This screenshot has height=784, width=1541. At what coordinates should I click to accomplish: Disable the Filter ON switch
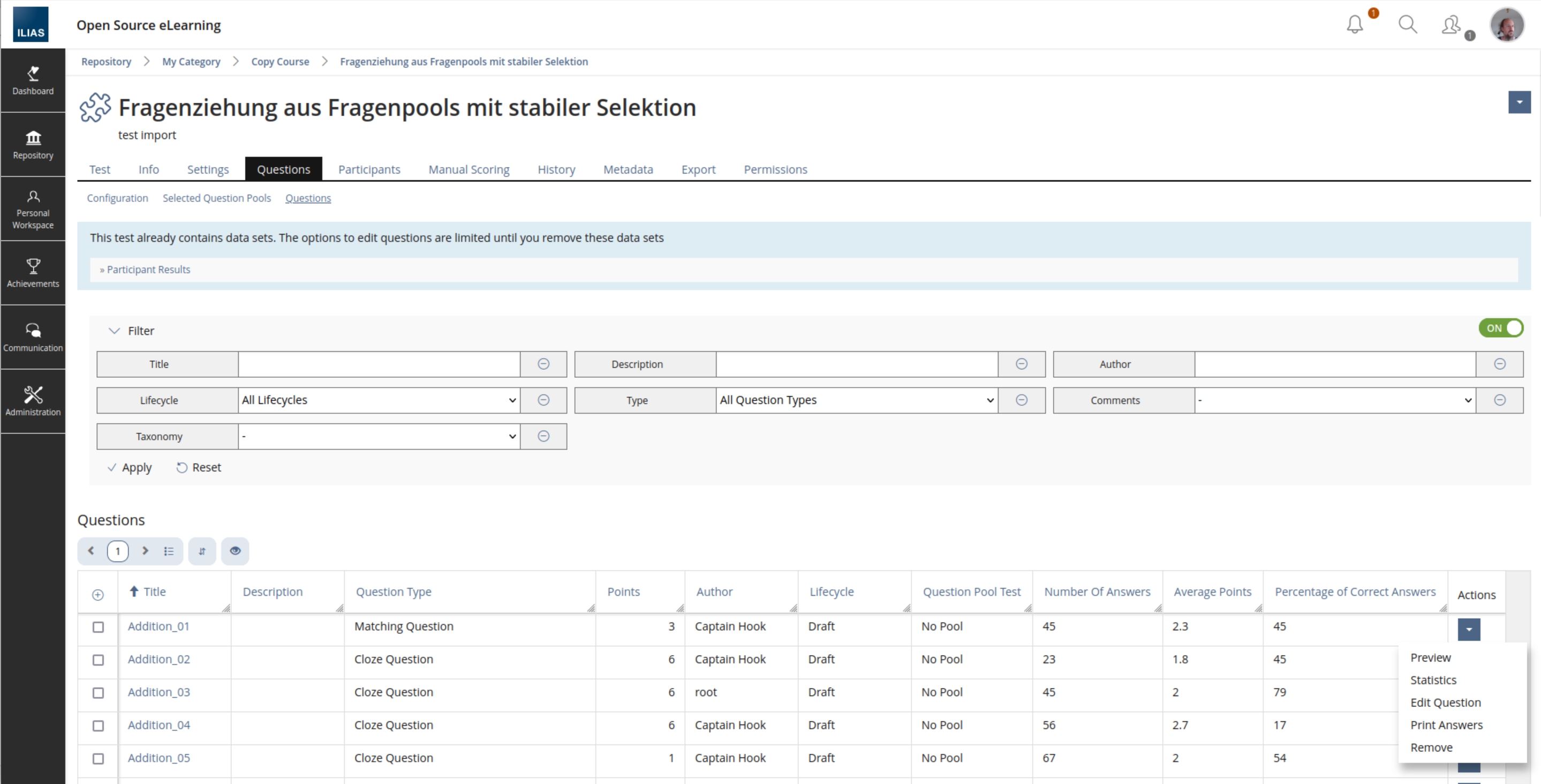[1501, 328]
